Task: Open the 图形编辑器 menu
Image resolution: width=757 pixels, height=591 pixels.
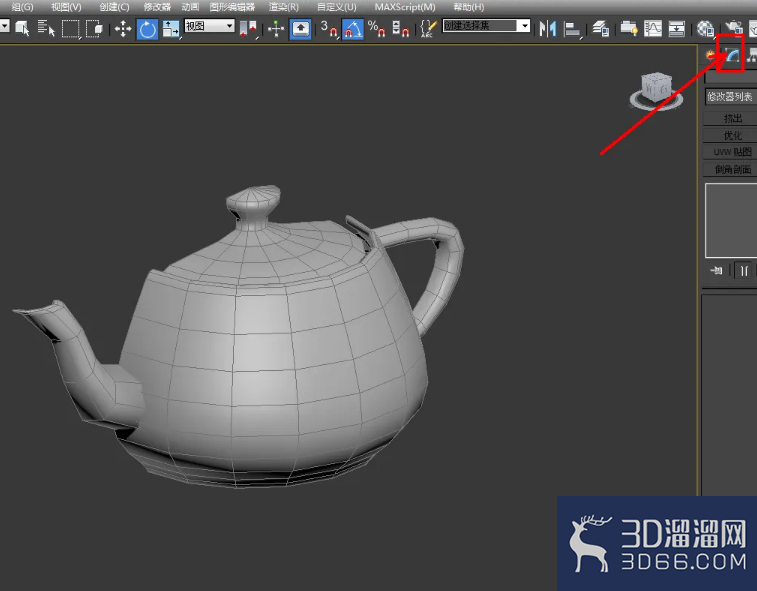Action: click(232, 7)
